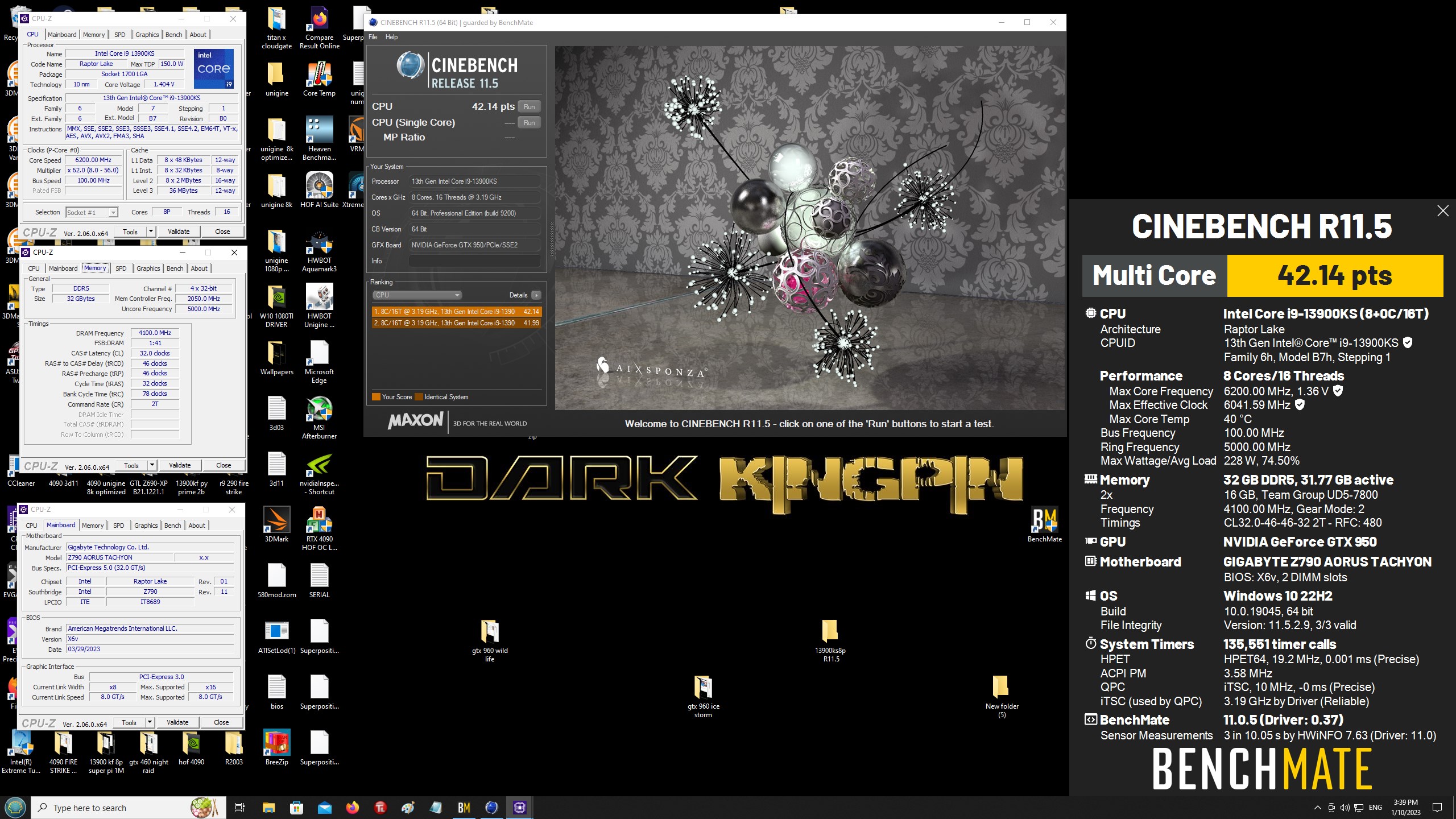Image resolution: width=1456 pixels, height=819 pixels.
Task: Open the Core Temp desktop shortcut
Action: [x=319, y=80]
